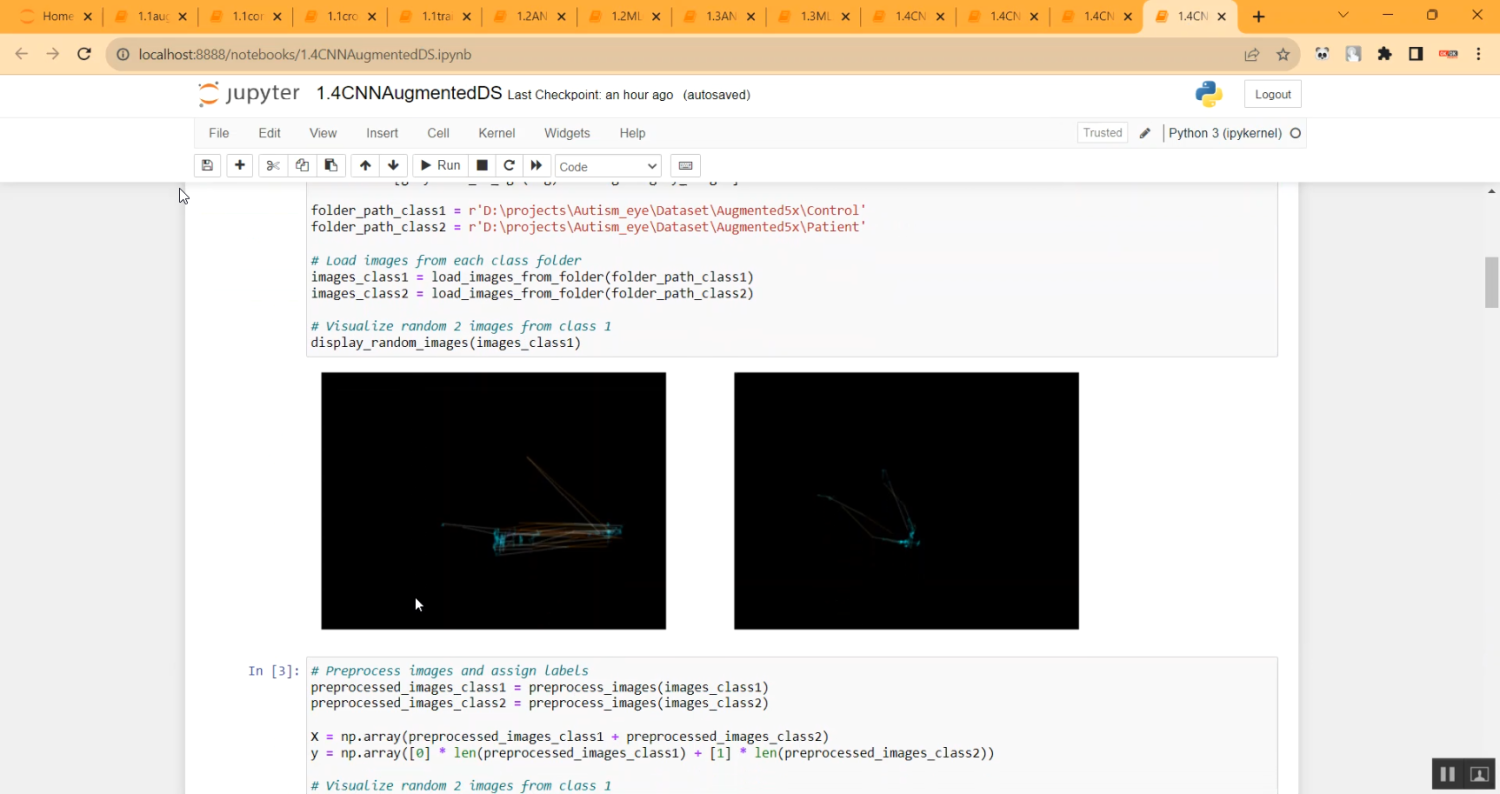This screenshot has width=1500, height=794.
Task: Open the command palette keyboard icon
Action: (685, 166)
